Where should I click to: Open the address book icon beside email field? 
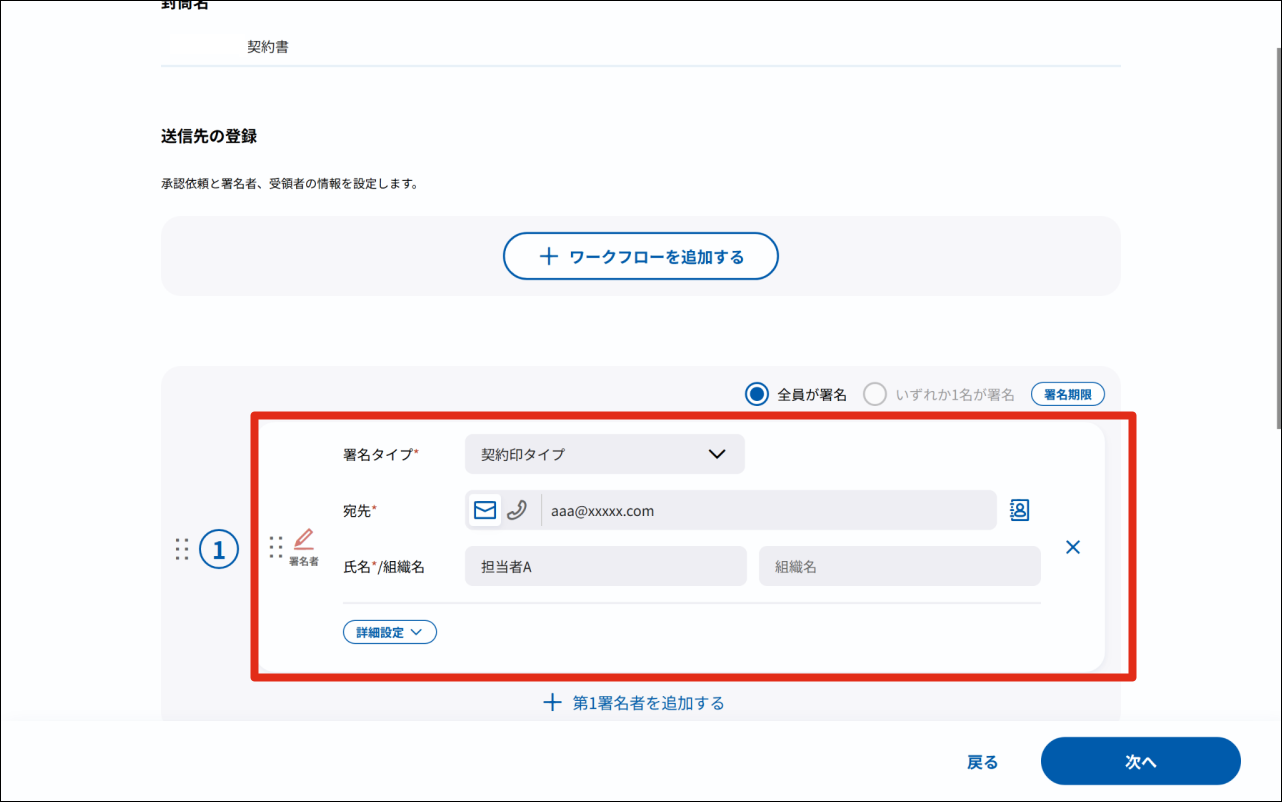[x=1019, y=510]
